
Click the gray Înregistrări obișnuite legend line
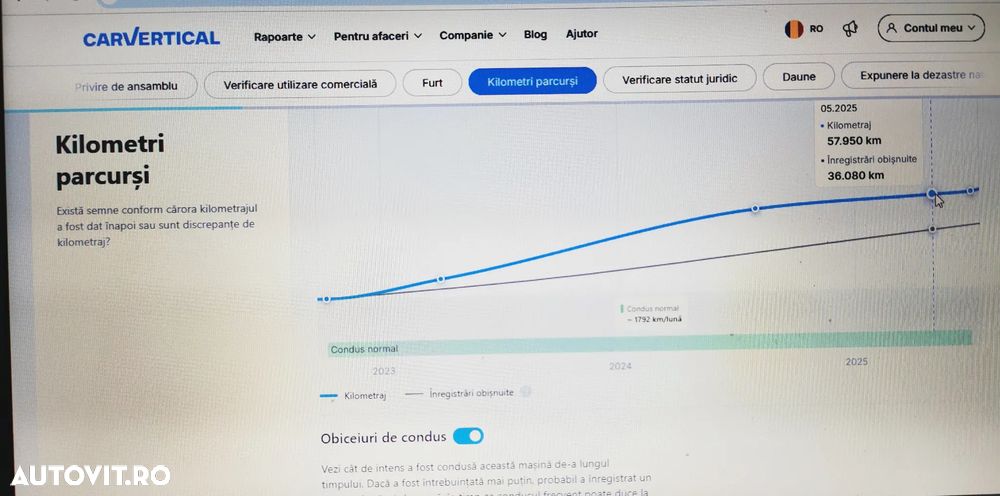click(414, 394)
